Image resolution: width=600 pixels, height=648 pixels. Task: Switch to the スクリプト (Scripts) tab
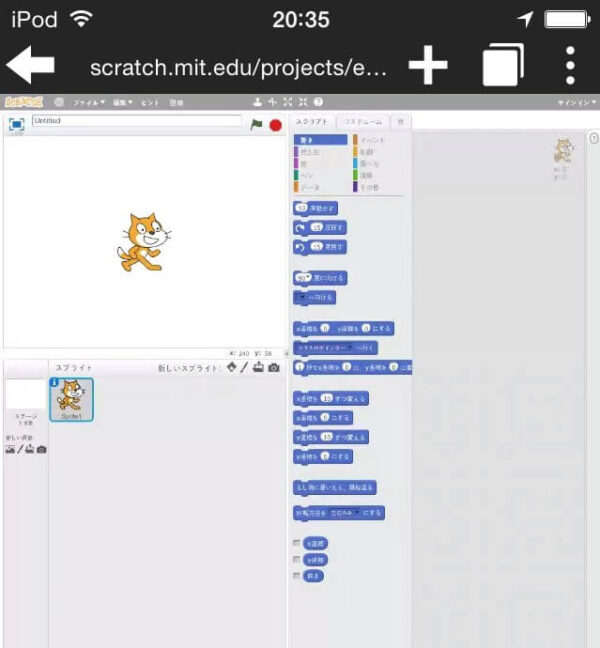(x=312, y=122)
